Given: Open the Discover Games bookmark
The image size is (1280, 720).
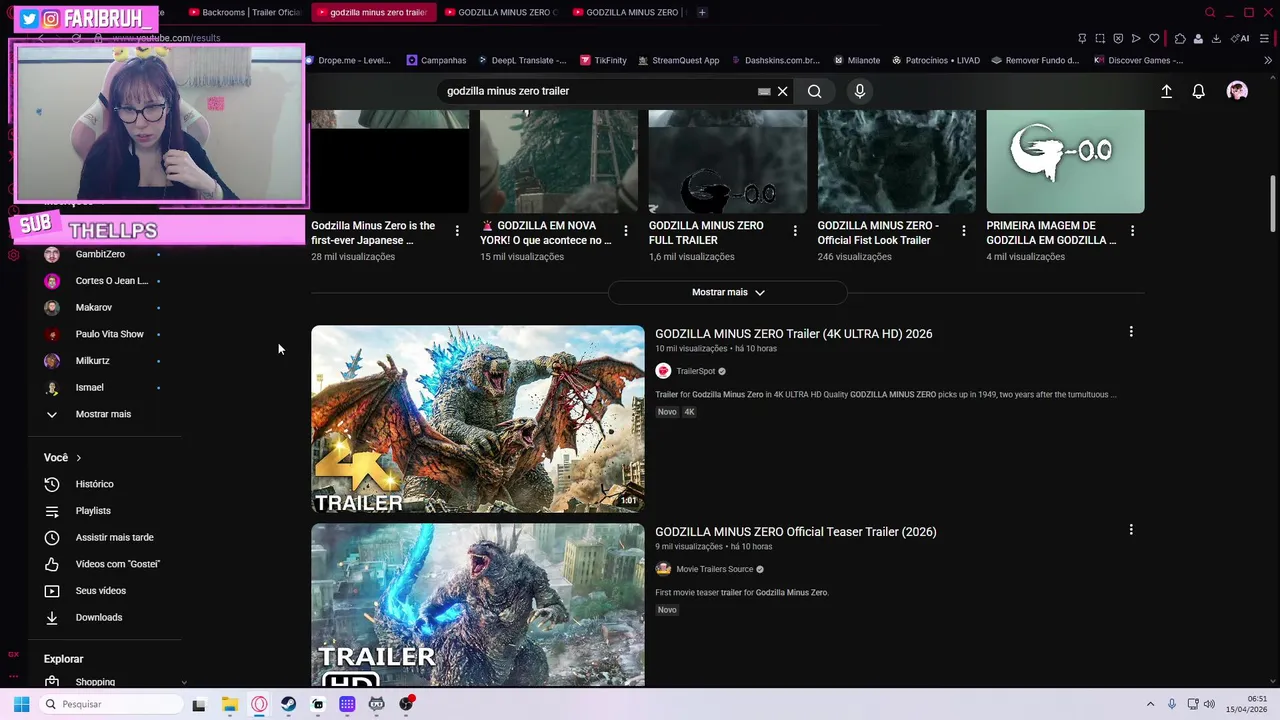Looking at the screenshot, I should coord(1138,60).
